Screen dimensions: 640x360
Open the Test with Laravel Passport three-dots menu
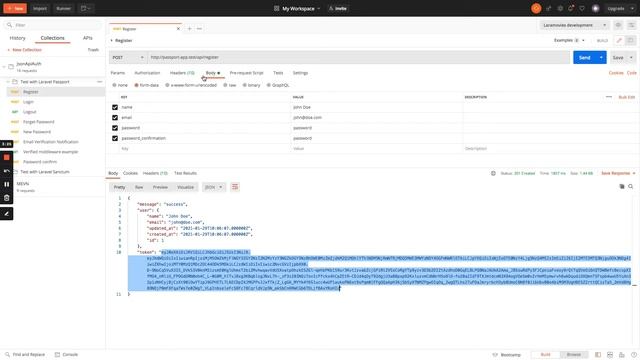100,82
